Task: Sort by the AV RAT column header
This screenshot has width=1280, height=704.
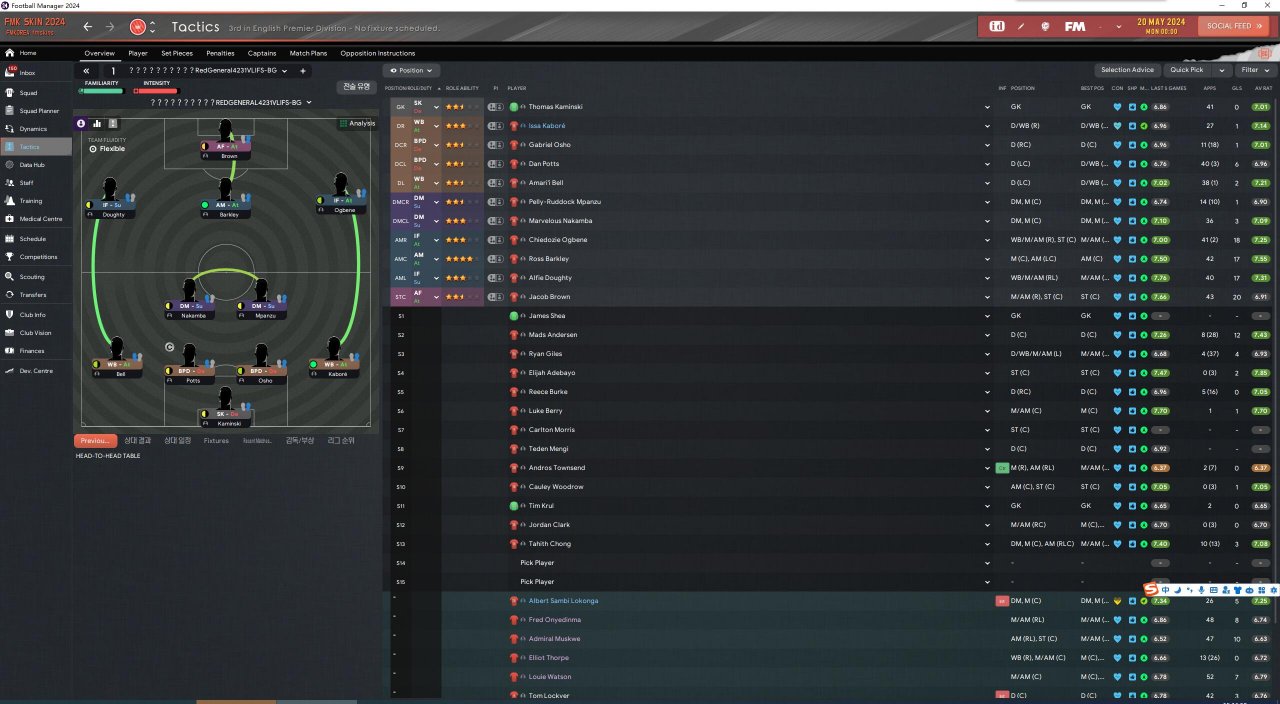Action: click(1263, 88)
